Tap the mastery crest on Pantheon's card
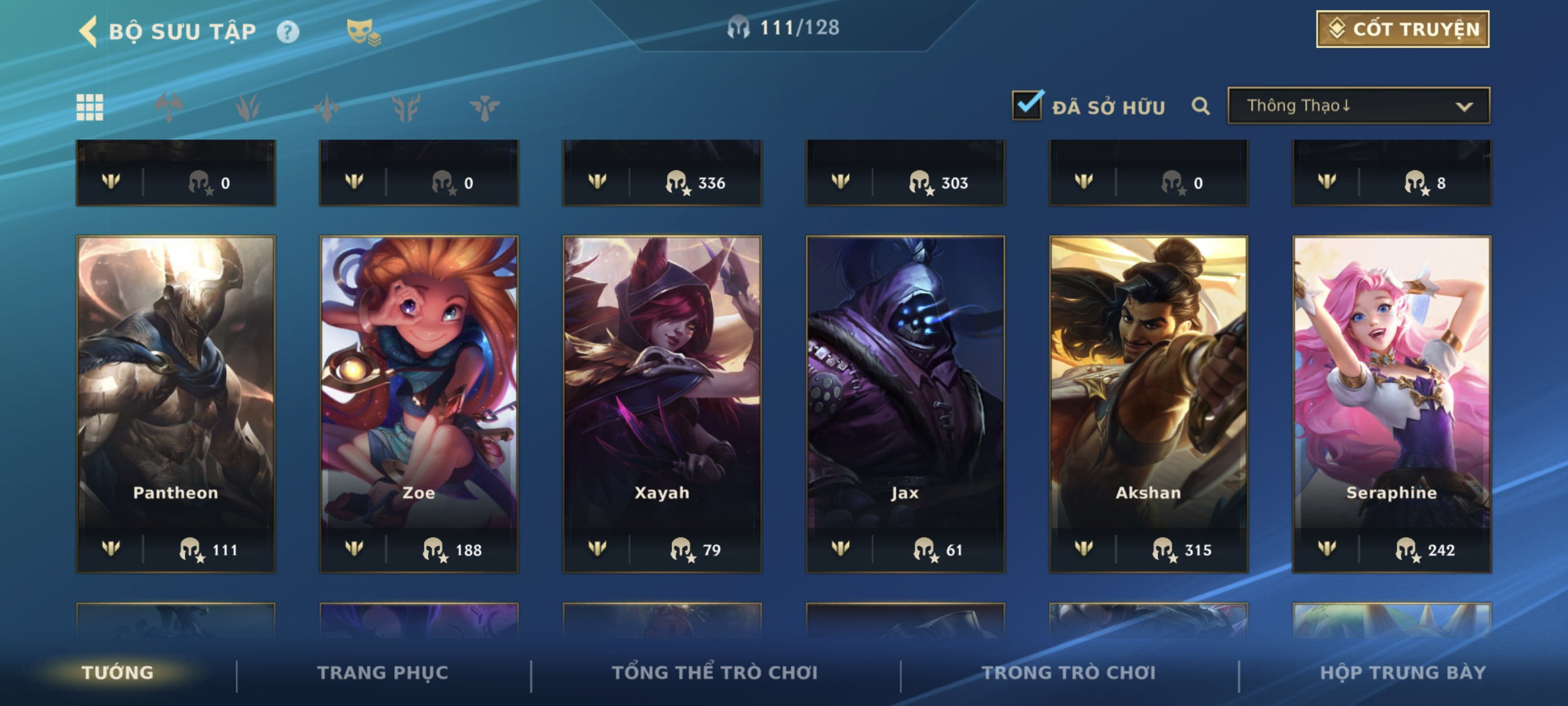 coord(111,547)
